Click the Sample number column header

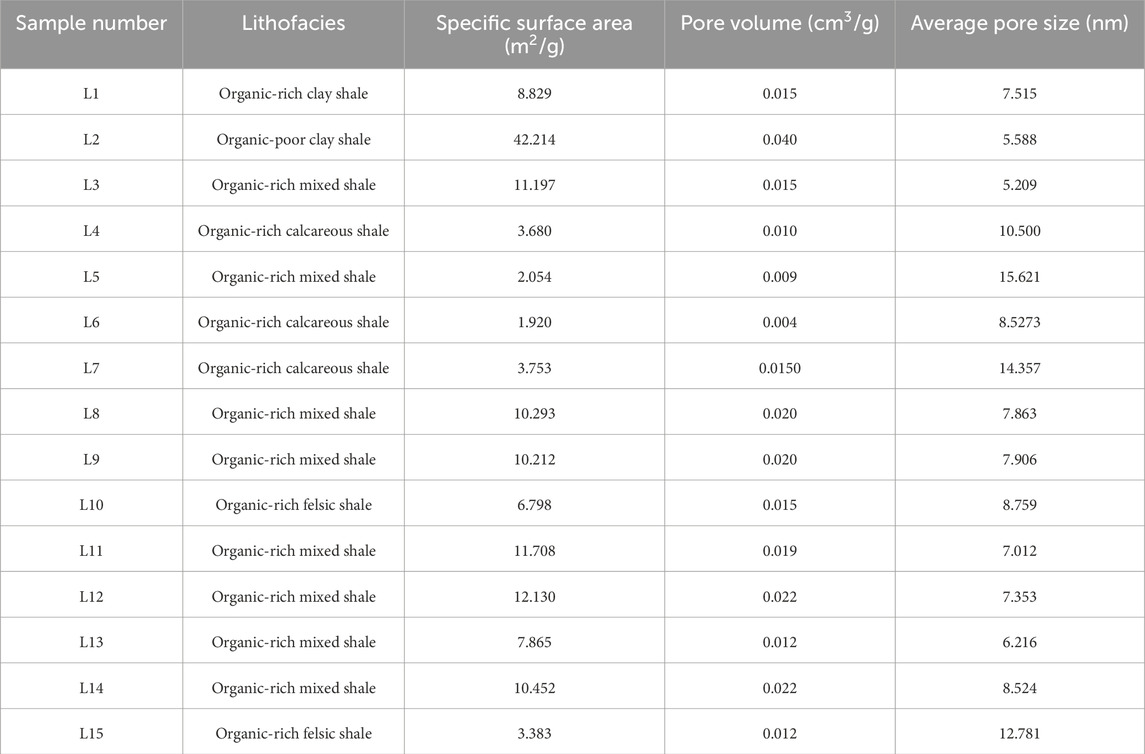[x=91, y=23]
